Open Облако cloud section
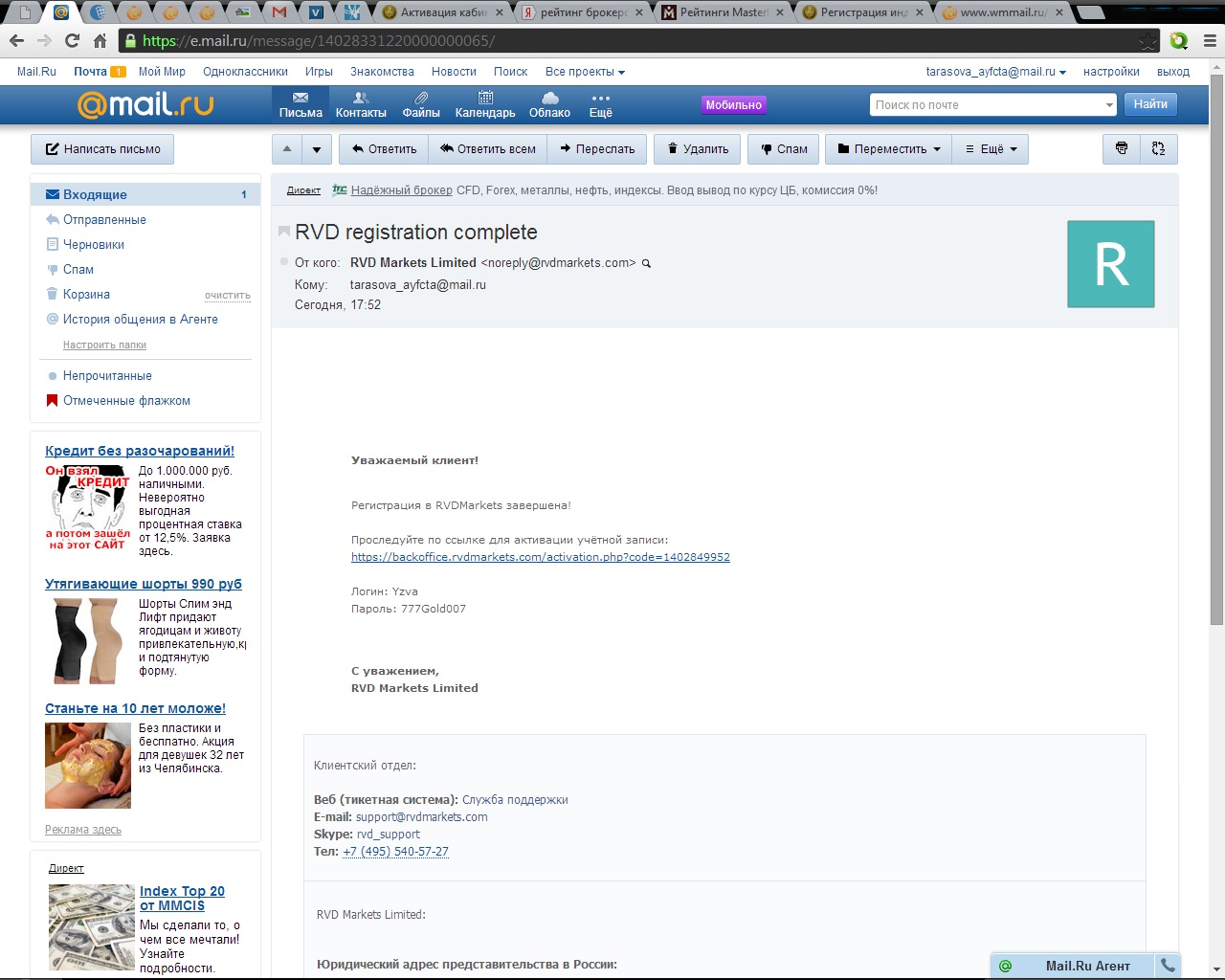Image resolution: width=1225 pixels, height=980 pixels. coord(549,105)
